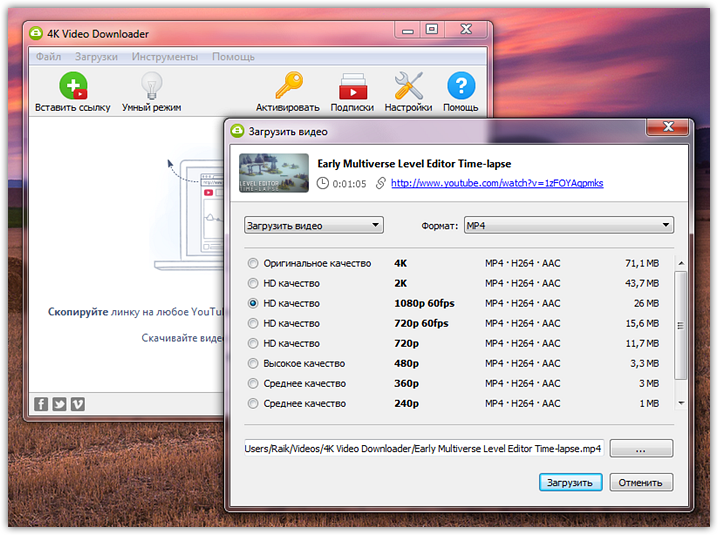Image resolution: width=718 pixels, height=535 pixels.
Task: Open the Формат MP4 dropdown
Action: coord(569,225)
